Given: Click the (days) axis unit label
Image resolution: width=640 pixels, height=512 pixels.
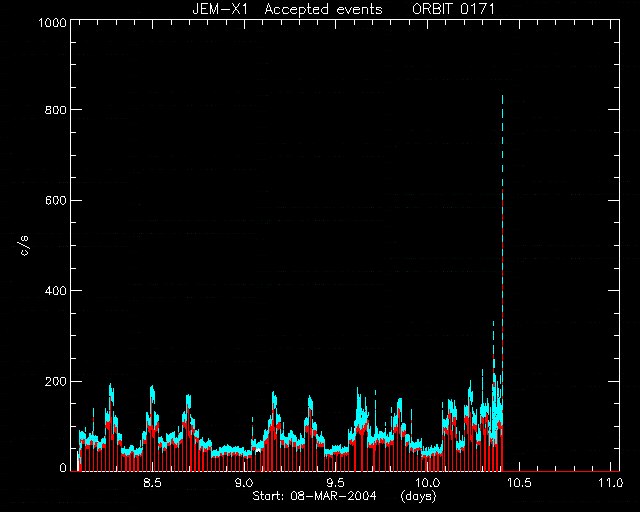Looking at the screenshot, I should tap(419, 496).
